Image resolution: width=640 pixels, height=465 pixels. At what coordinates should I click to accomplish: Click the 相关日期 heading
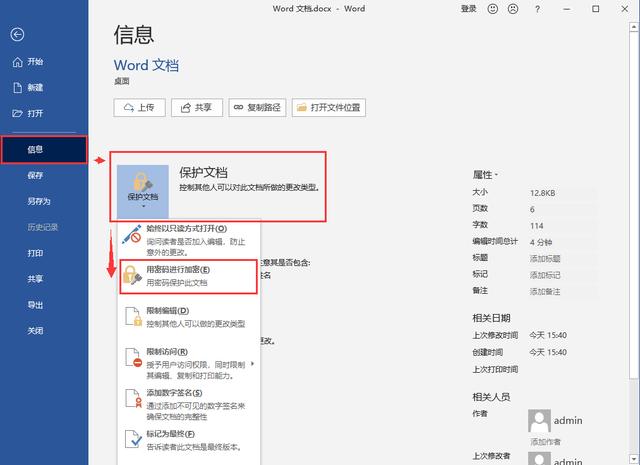tap(491, 318)
